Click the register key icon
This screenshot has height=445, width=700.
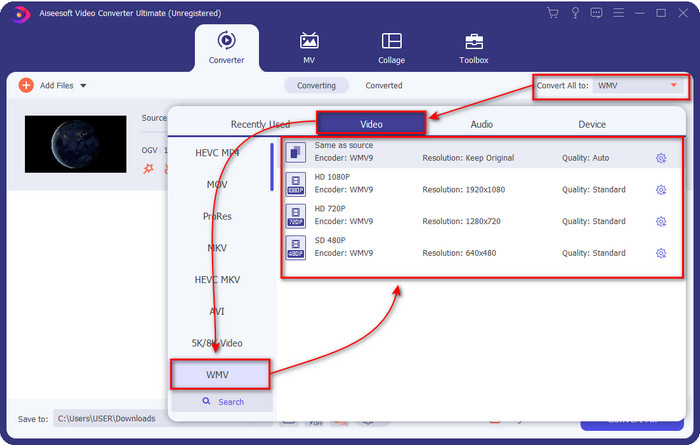[x=575, y=13]
